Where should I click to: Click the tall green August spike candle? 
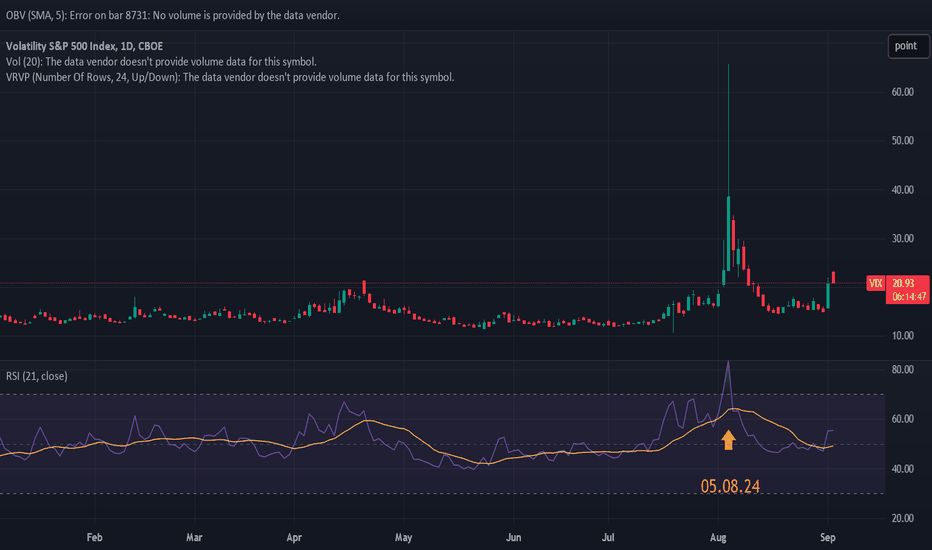click(728, 233)
